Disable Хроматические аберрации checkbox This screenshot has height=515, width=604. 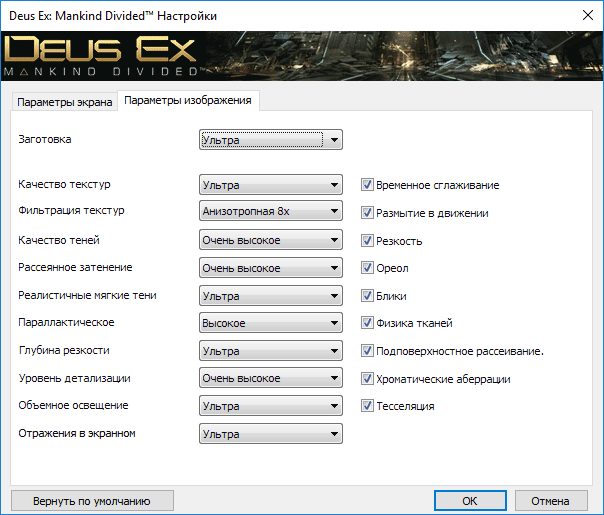[367, 379]
